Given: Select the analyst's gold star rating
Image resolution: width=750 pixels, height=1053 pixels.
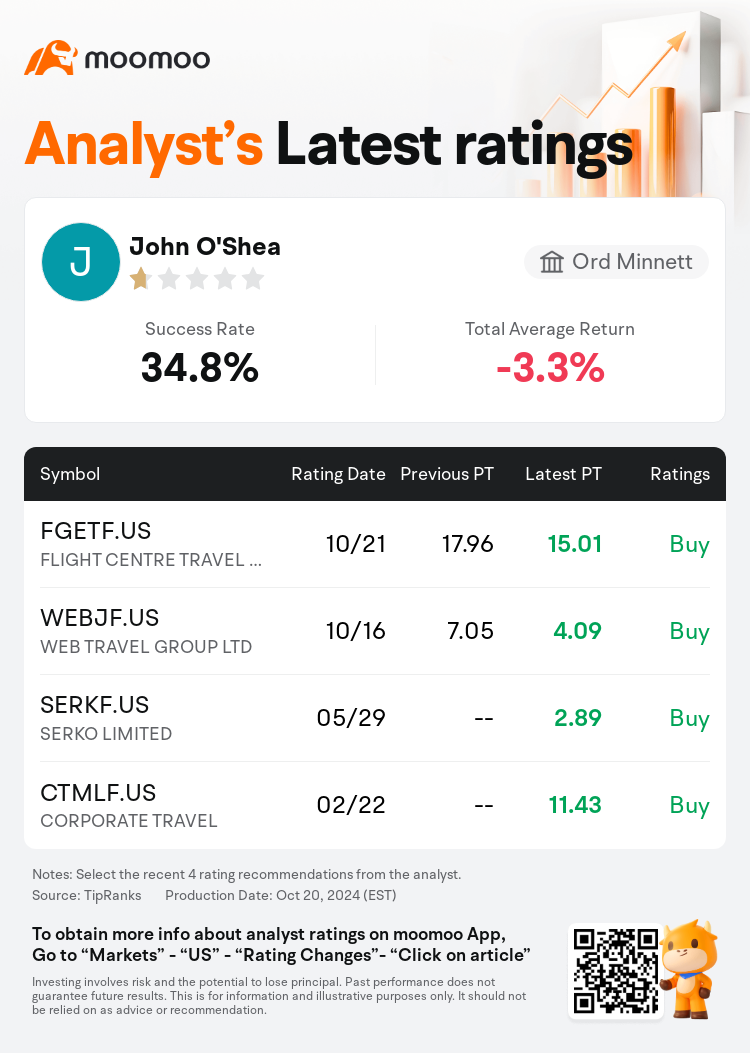Looking at the screenshot, I should pyautogui.click(x=140, y=278).
